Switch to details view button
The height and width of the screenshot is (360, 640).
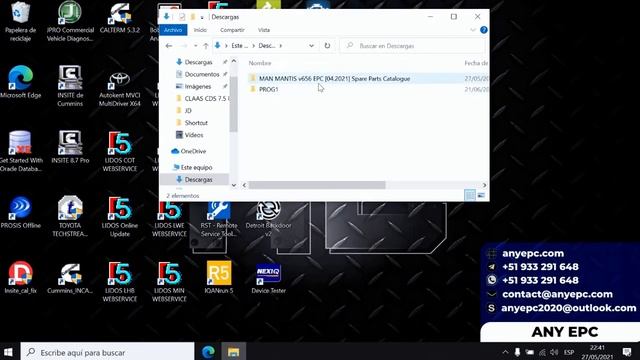[x=470, y=196]
